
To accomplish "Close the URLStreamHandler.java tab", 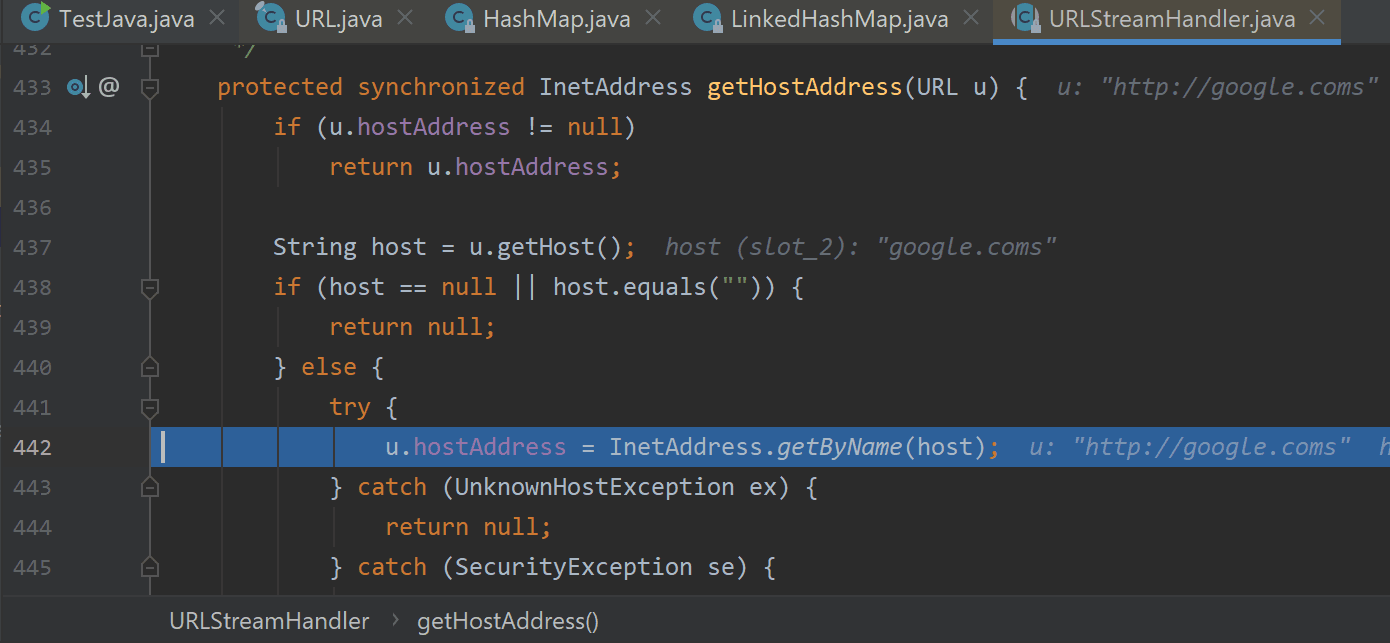I will tap(1318, 18).
